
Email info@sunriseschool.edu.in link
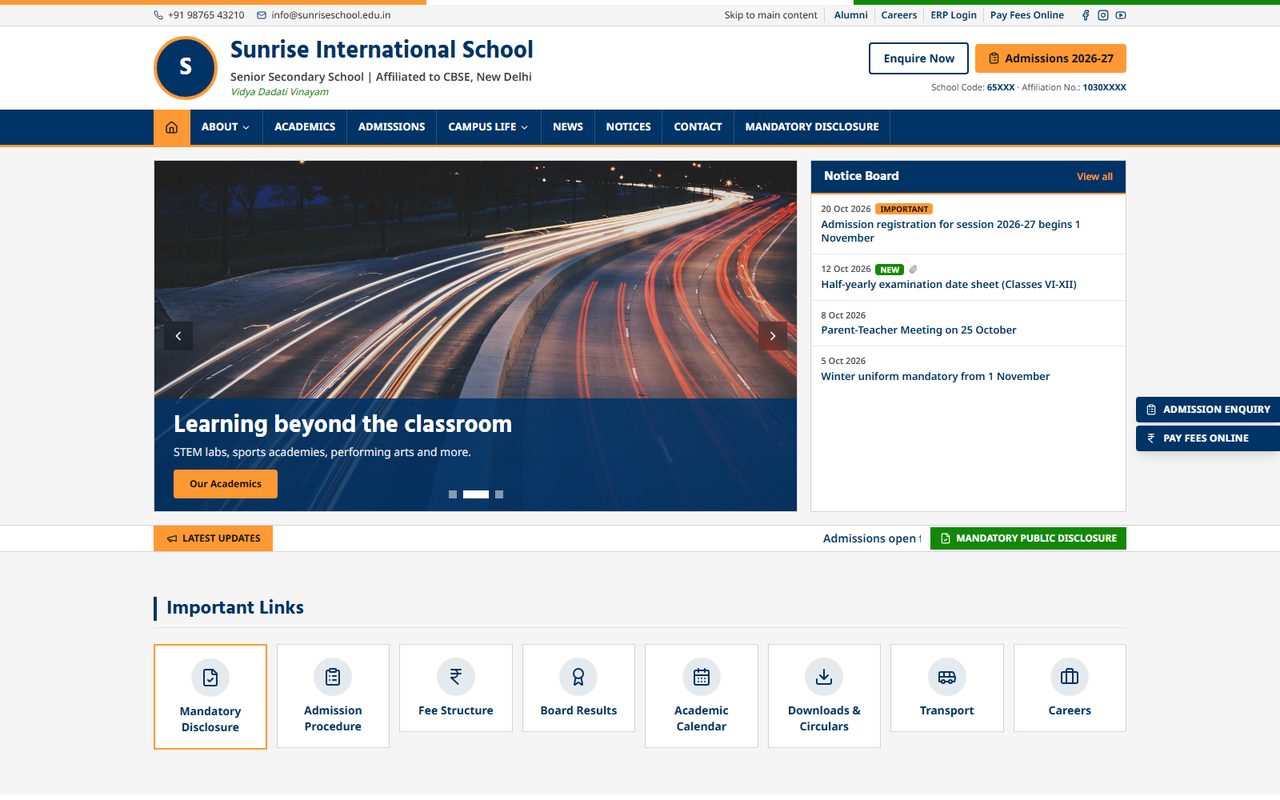point(324,15)
